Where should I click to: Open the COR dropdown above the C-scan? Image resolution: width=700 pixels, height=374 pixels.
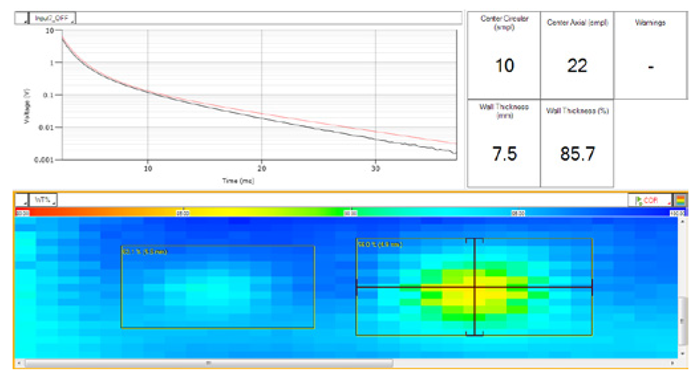650,200
